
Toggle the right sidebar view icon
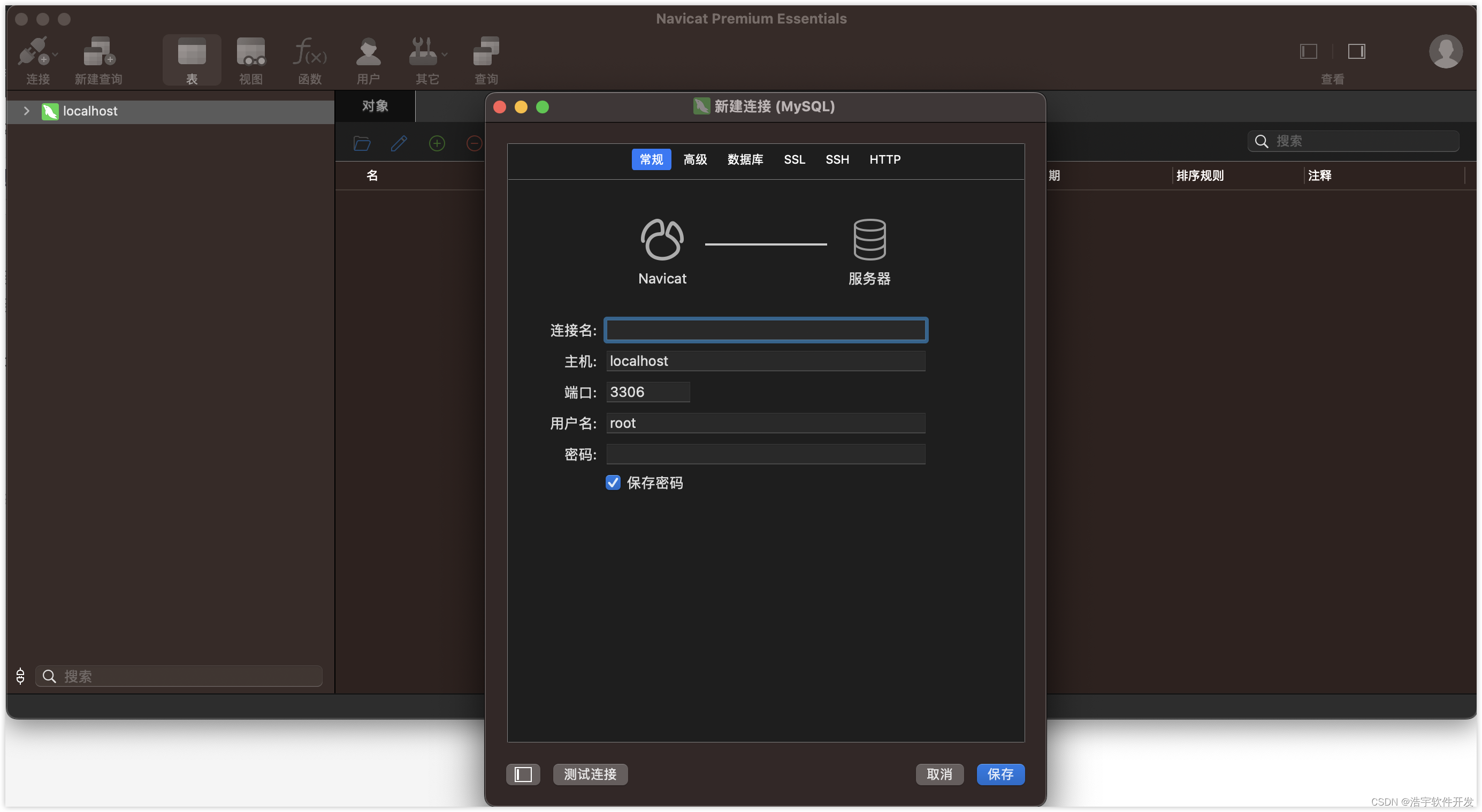[1356, 51]
